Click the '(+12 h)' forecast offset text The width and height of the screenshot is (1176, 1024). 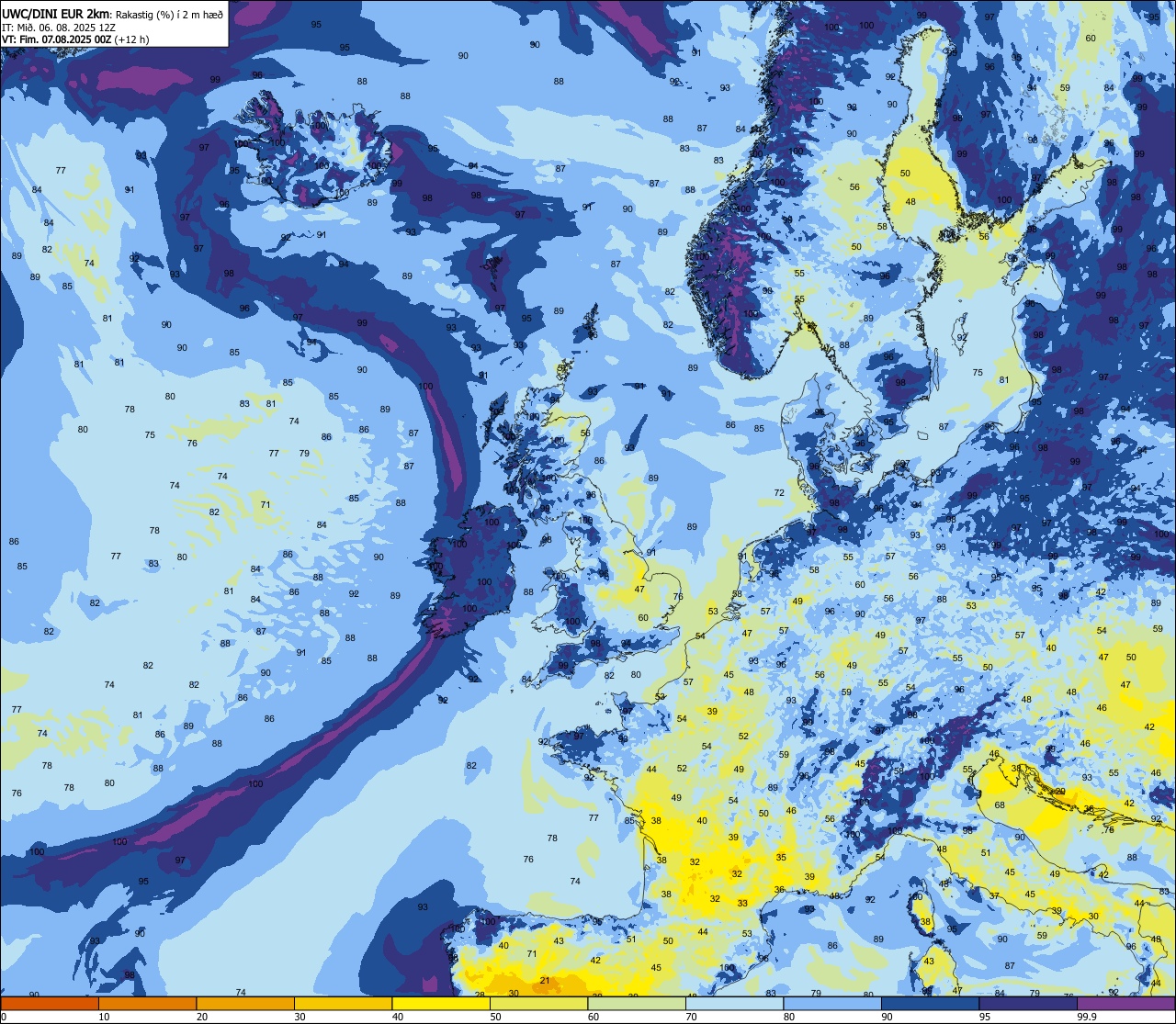(132, 39)
